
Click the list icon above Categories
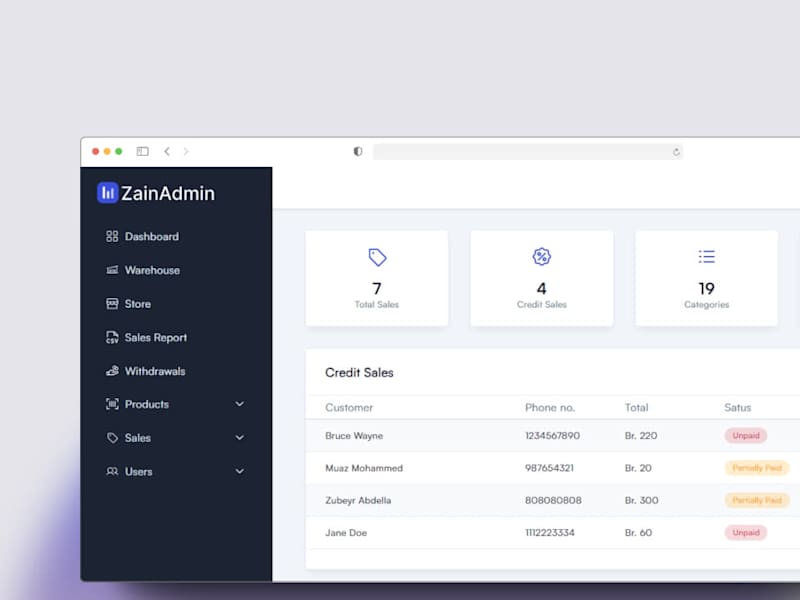(707, 257)
